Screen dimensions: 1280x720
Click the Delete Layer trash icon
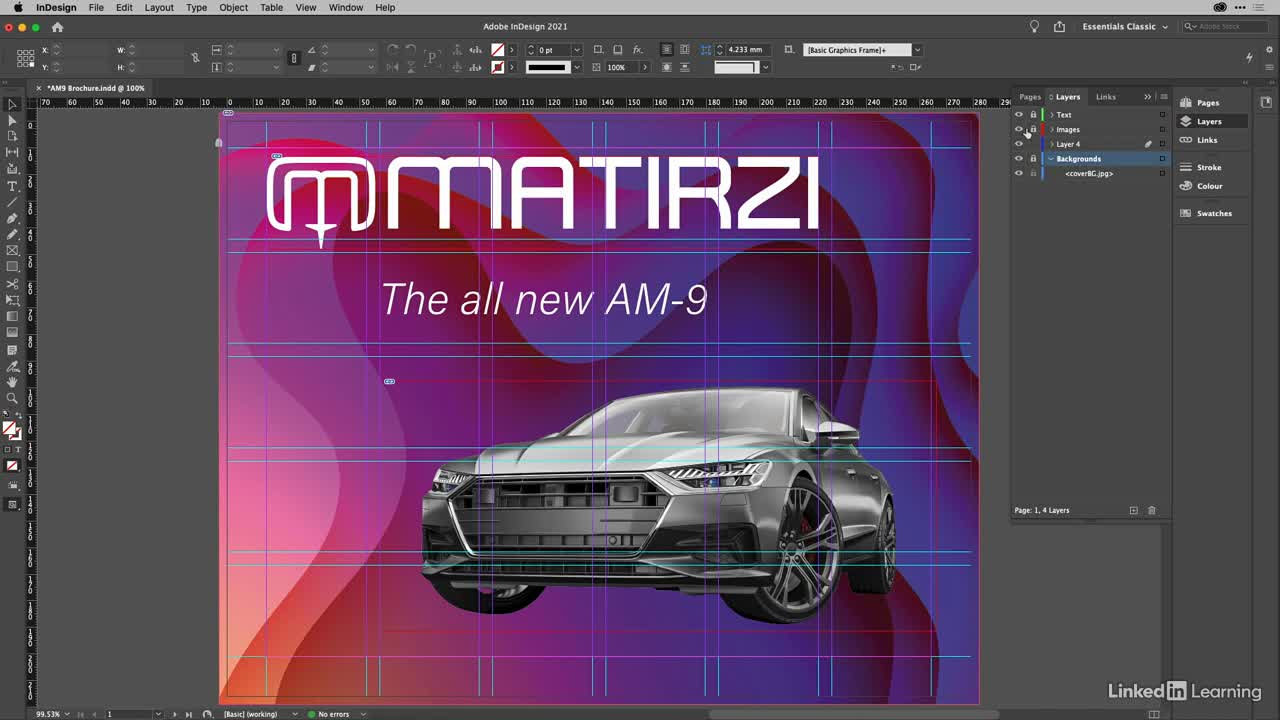1151,510
